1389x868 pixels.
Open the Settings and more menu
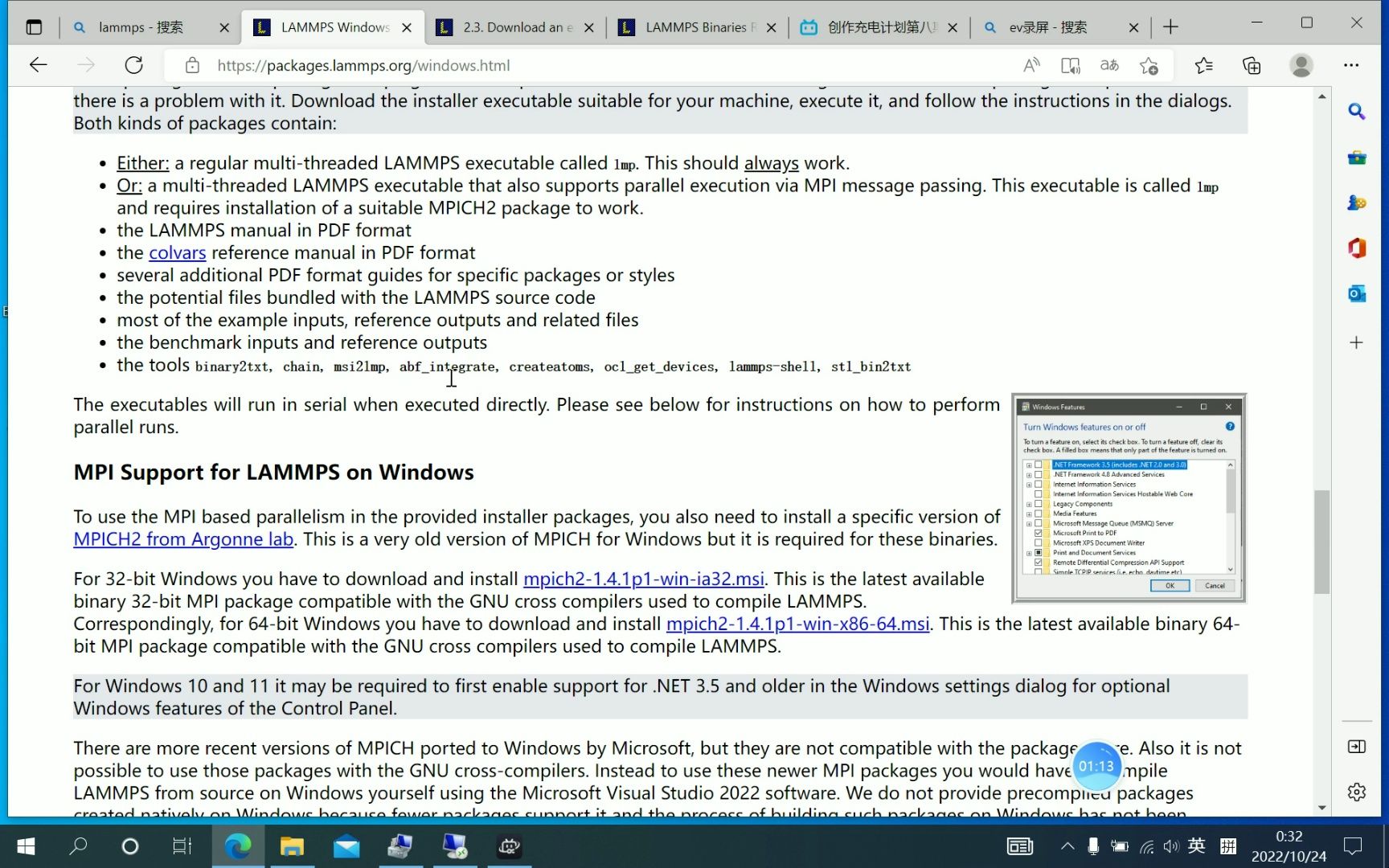(x=1353, y=65)
